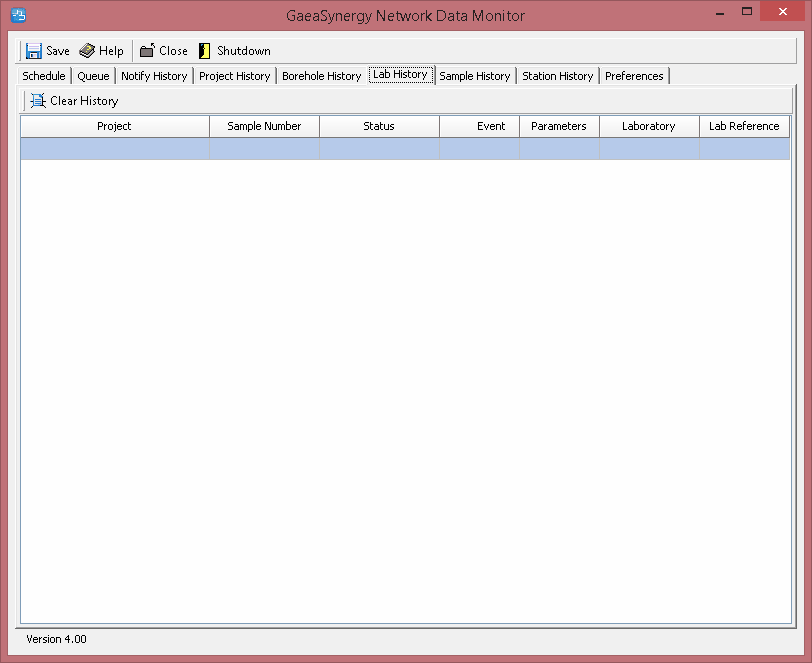This screenshot has height=663, width=812.
Task: Switch to the Schedule tab
Action: [44, 76]
